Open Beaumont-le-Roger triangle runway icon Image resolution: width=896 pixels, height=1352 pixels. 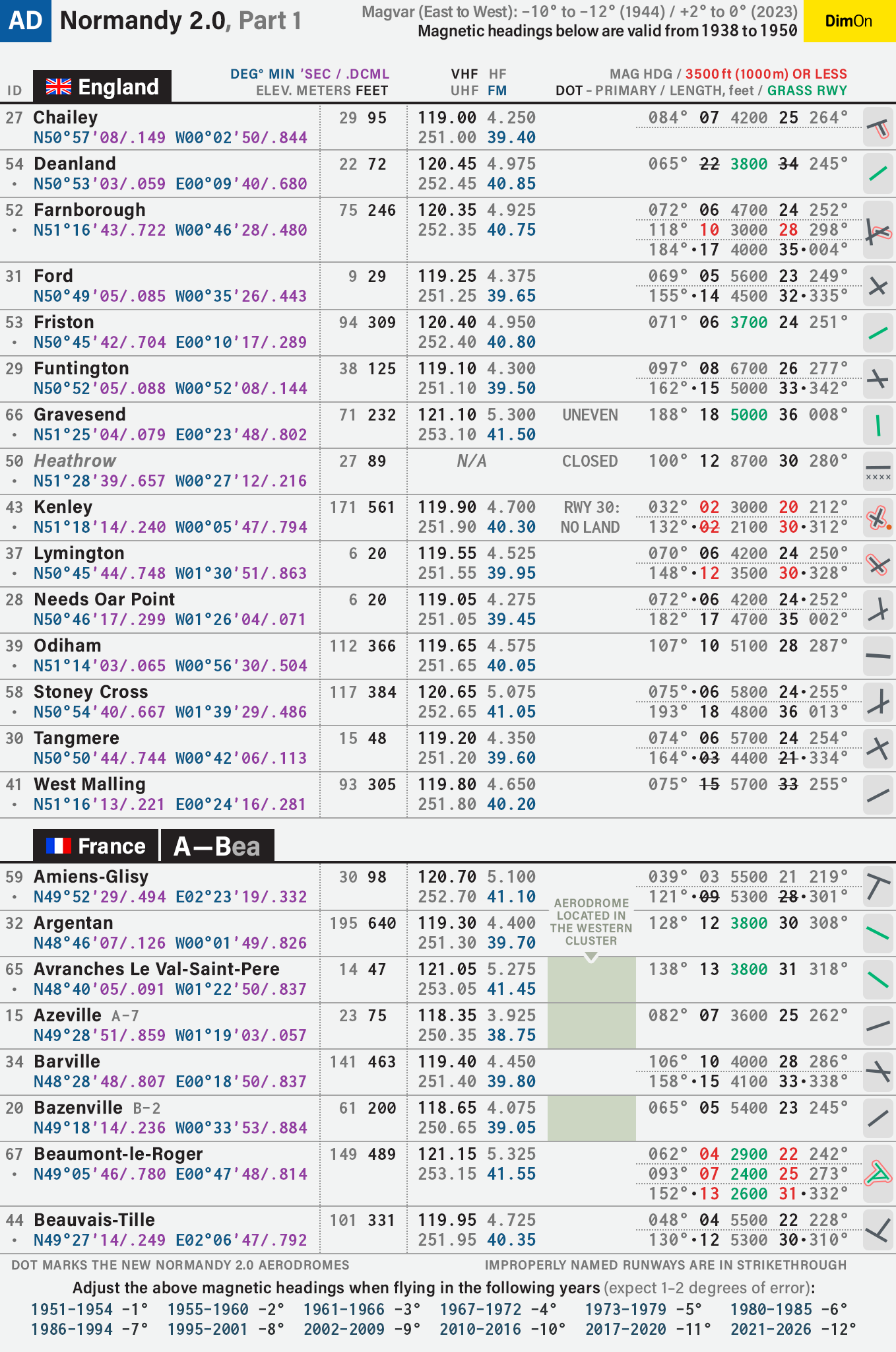tap(878, 1174)
